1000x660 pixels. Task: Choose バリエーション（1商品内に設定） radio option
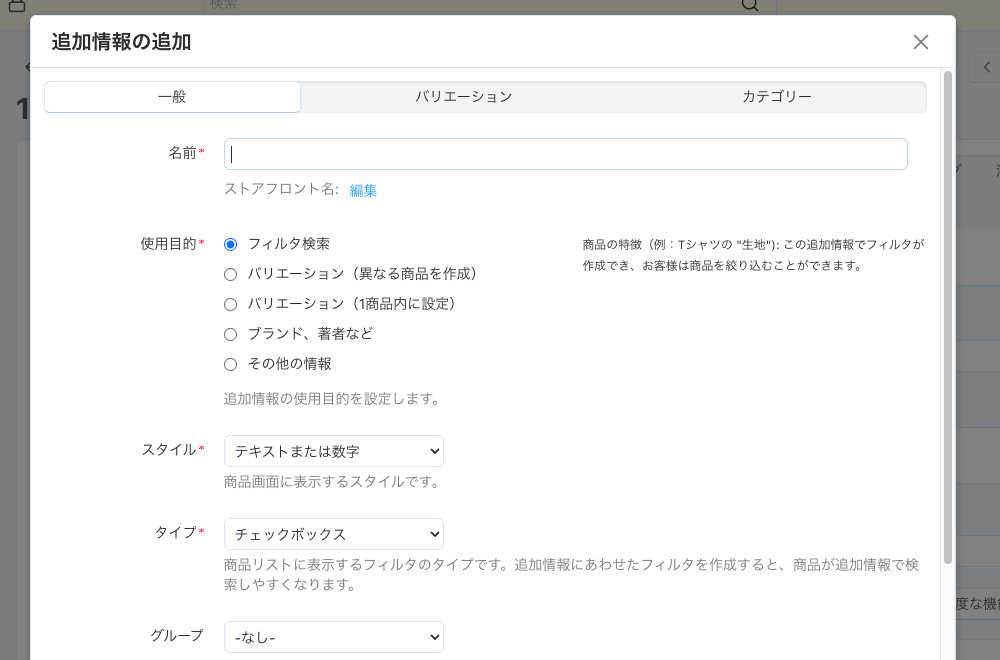(231, 304)
